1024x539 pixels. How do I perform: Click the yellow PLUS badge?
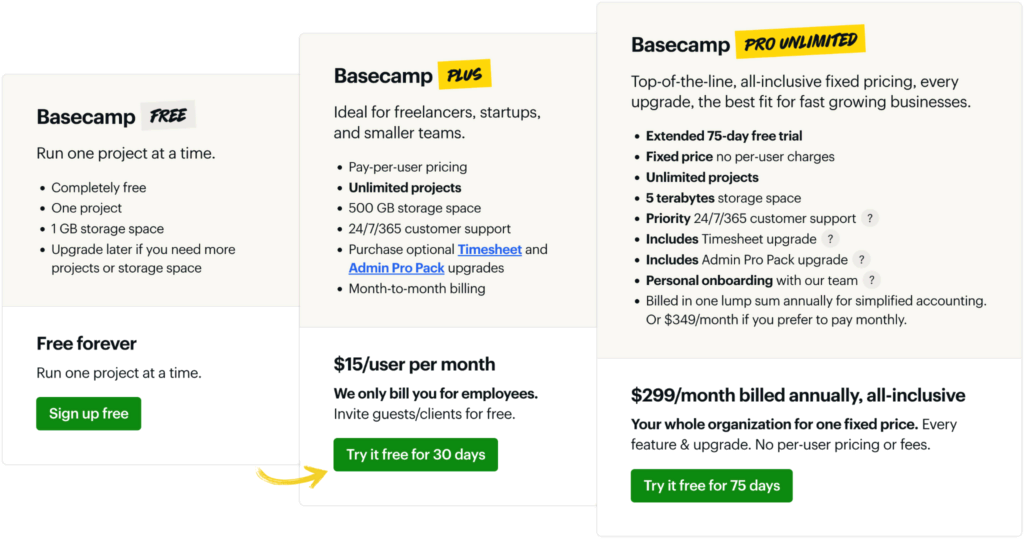(x=465, y=75)
